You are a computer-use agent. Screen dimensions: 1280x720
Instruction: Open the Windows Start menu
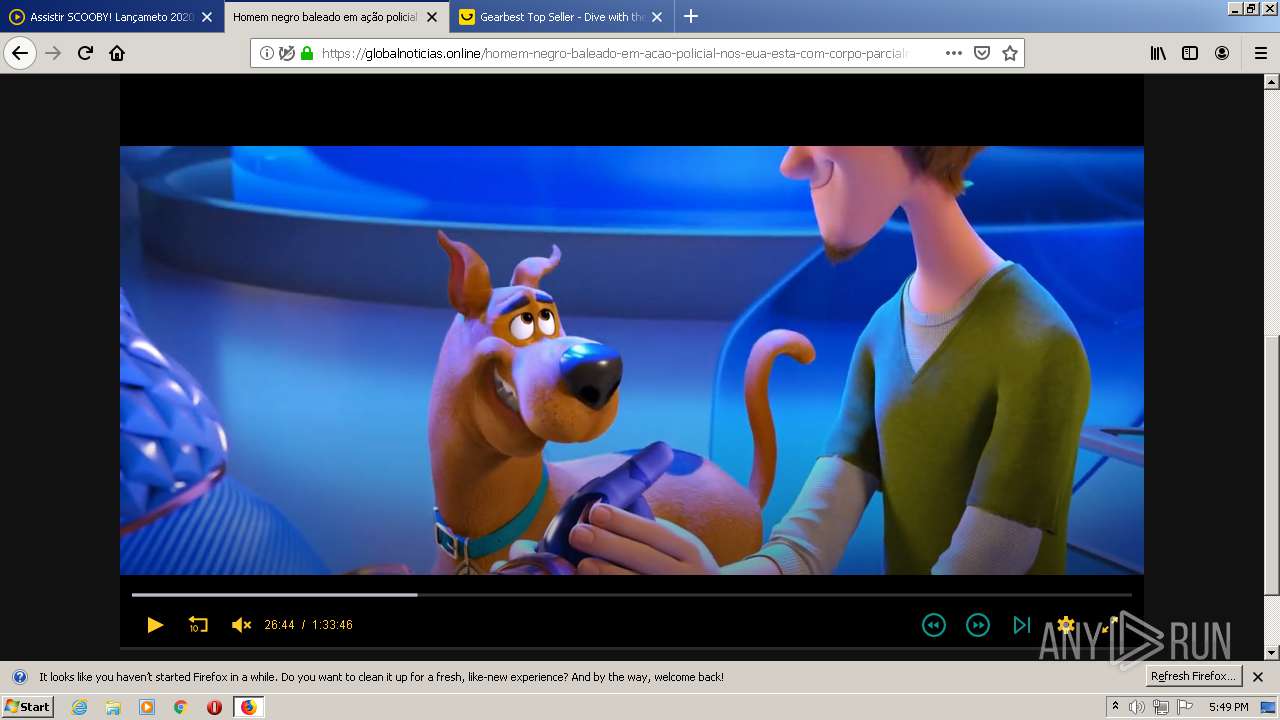pos(27,707)
